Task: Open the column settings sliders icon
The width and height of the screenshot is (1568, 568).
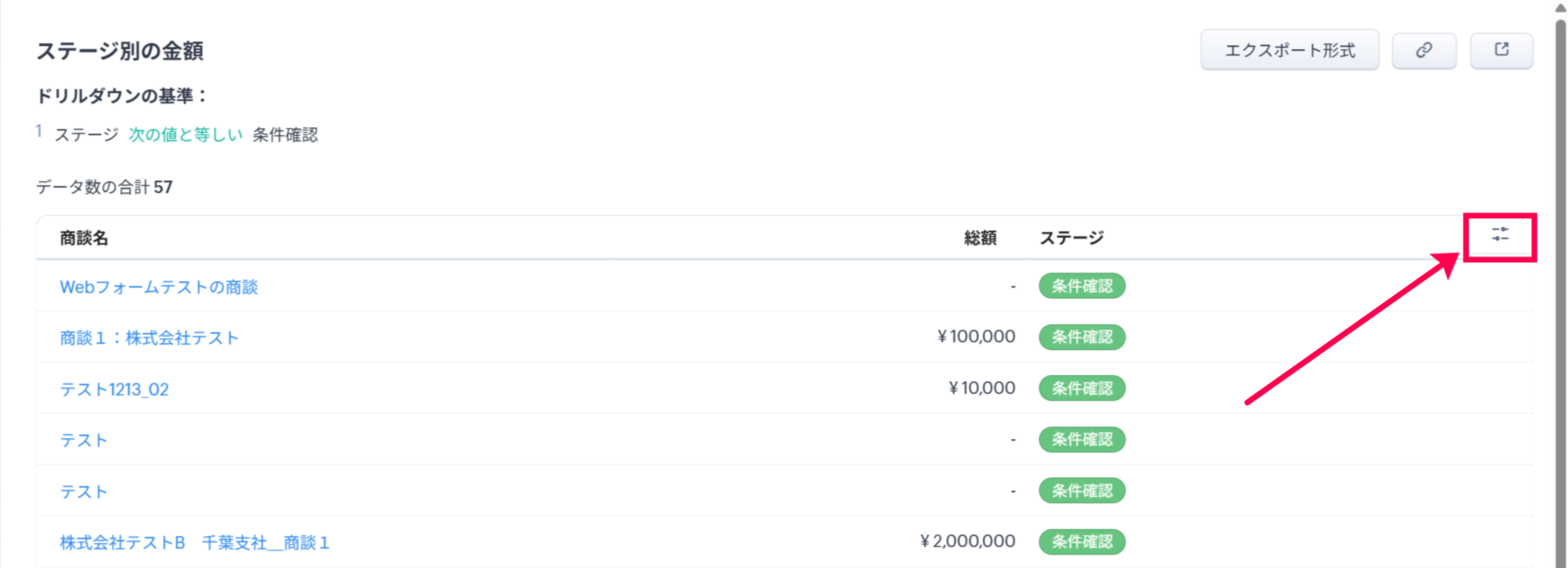Action: 1499,235
